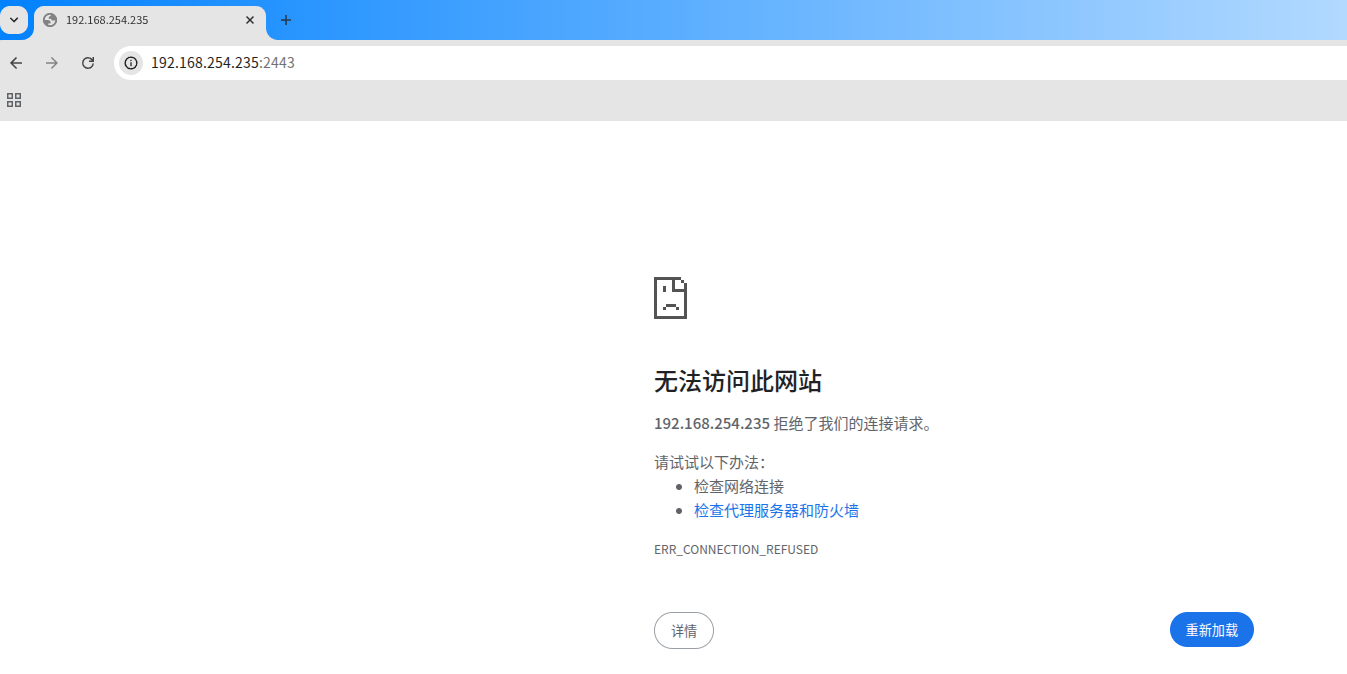Select the 192.168.254.235 browser tab

150,20
